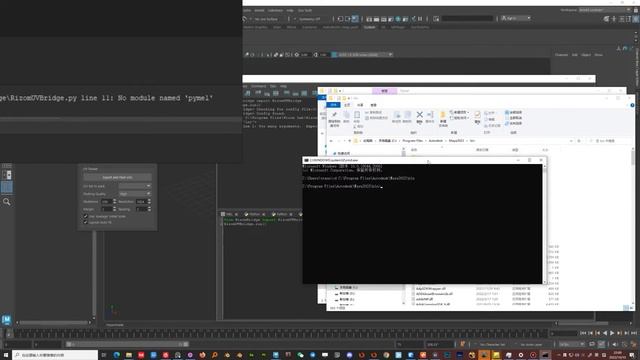The height and width of the screenshot is (360, 640).
Task: Open Explorer help question mark icon
Action: pos(632,105)
